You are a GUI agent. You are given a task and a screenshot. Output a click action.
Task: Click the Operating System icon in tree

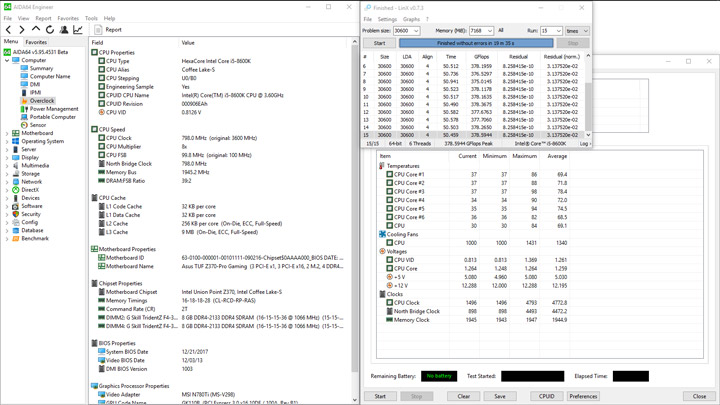coord(16,141)
